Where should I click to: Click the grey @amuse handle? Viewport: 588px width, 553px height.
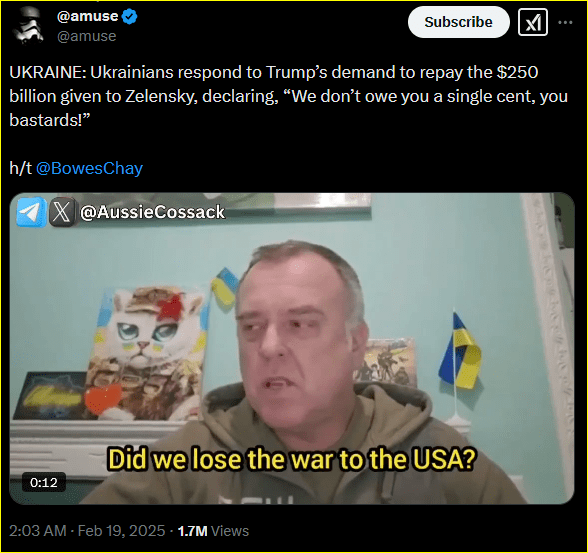[x=87, y=36]
